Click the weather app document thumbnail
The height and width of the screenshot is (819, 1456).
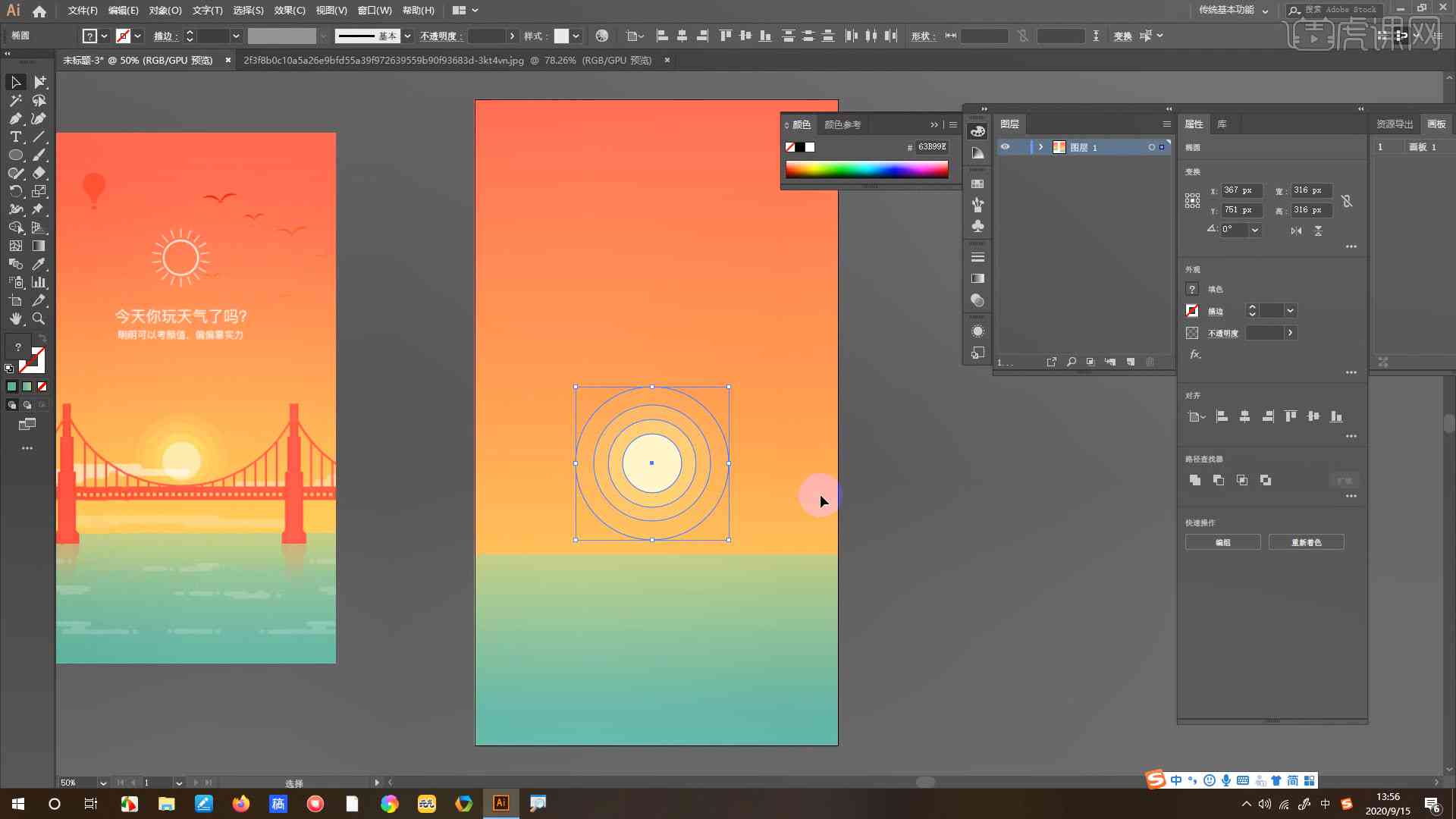pos(196,398)
